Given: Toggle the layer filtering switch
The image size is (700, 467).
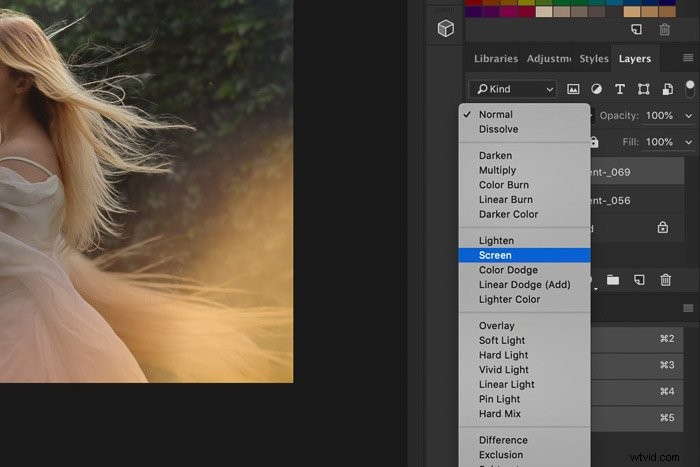Looking at the screenshot, I should click(x=690, y=89).
